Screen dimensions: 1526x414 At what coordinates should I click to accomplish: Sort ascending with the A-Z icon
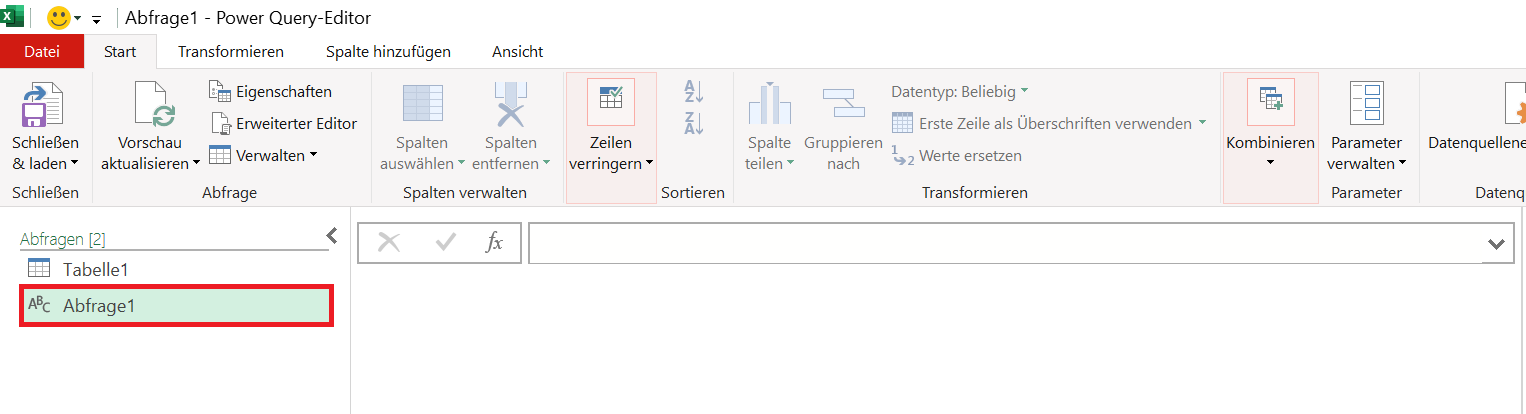click(694, 91)
